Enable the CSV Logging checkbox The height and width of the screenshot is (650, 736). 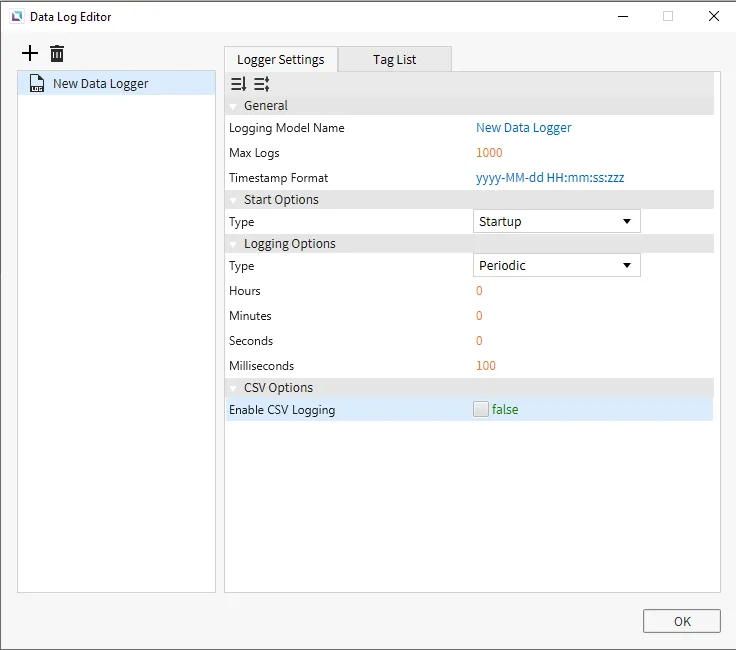tap(481, 409)
